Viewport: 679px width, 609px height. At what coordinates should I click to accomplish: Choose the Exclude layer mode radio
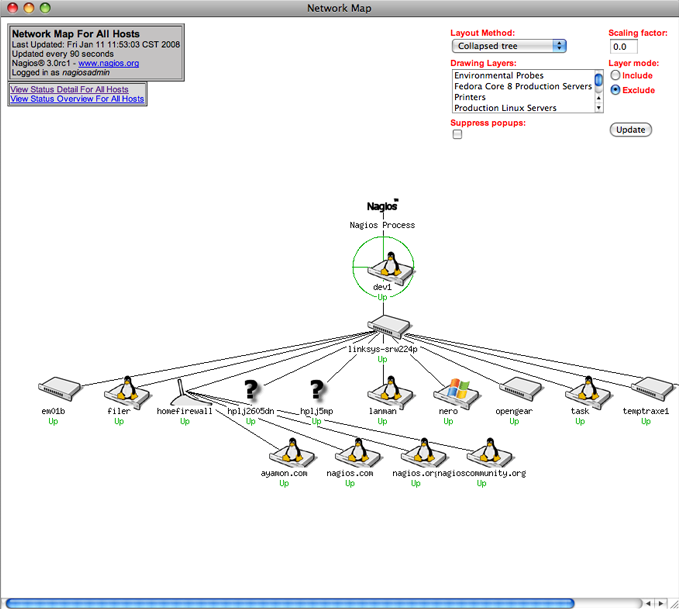(615, 90)
